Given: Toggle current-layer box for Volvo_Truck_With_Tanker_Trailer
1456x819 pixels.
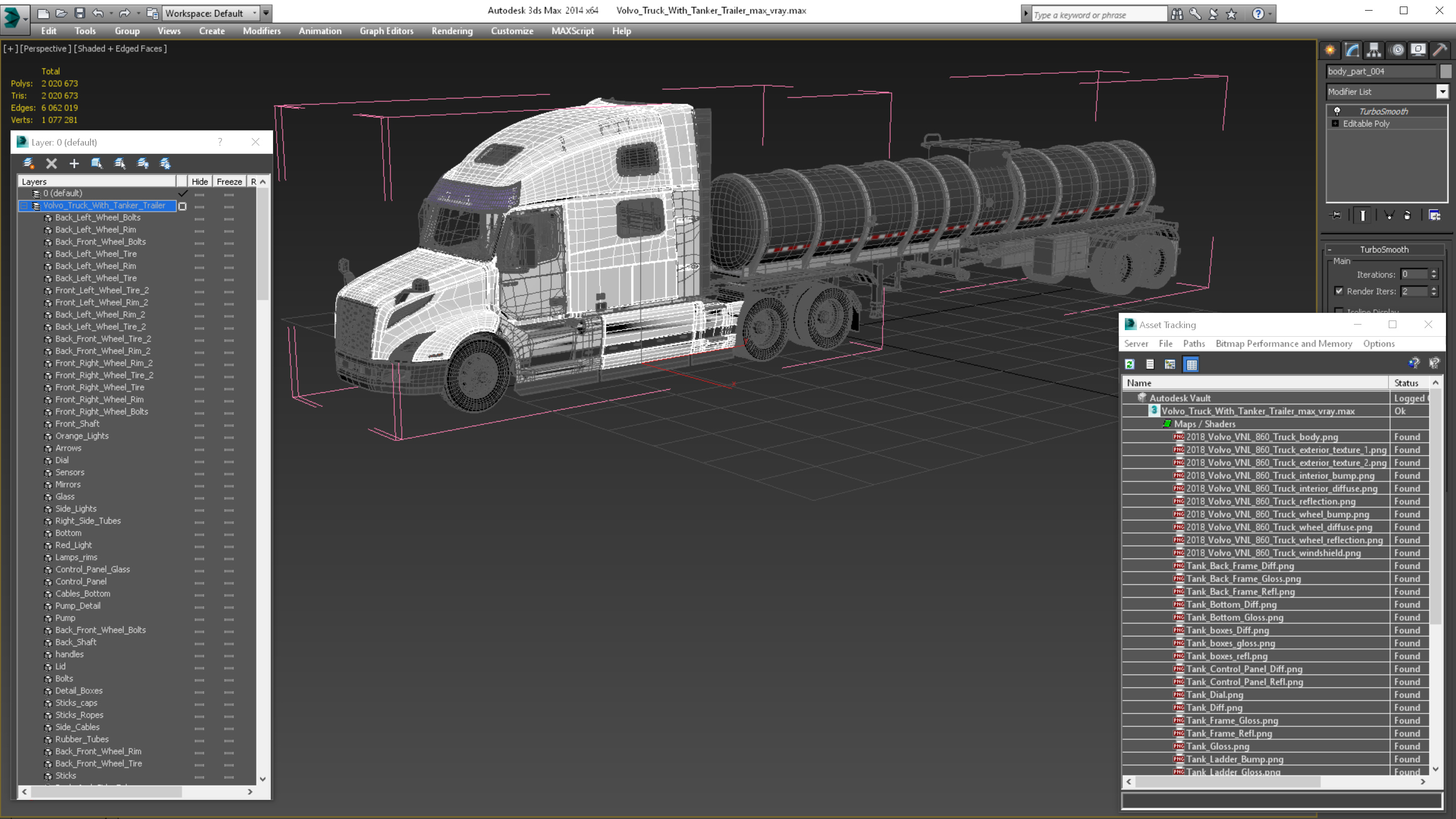Looking at the screenshot, I should tap(183, 206).
